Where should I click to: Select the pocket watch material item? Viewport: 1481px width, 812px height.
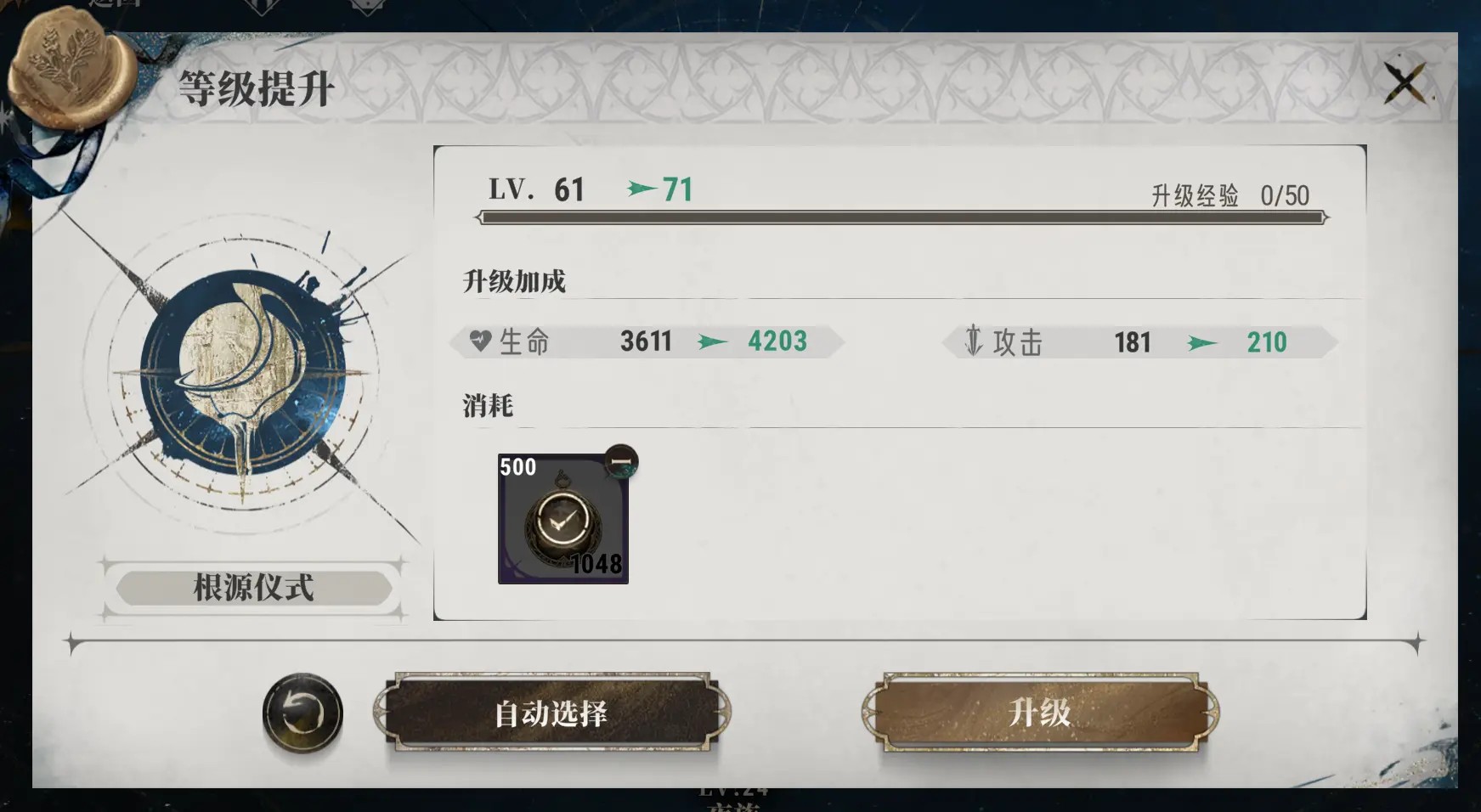click(x=562, y=519)
